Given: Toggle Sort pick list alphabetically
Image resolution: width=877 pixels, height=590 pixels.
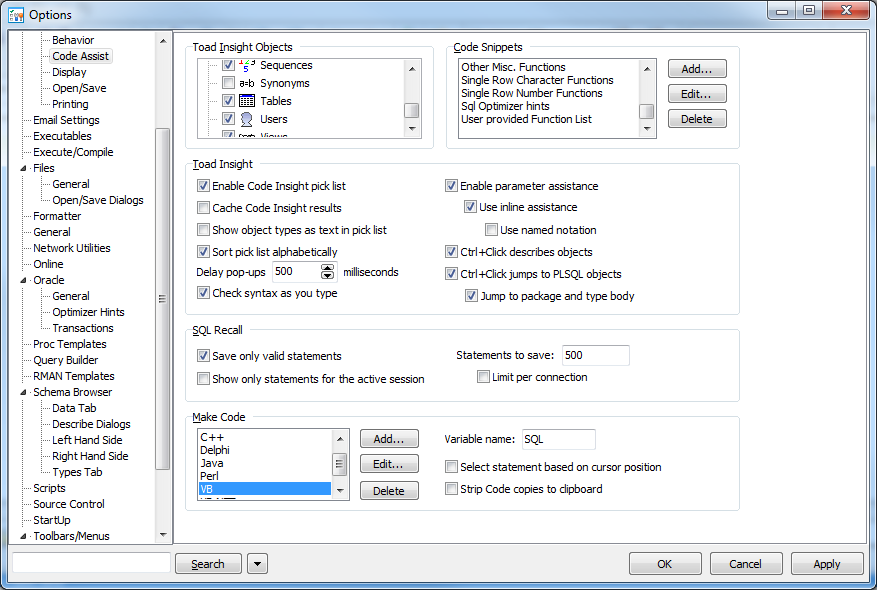Looking at the screenshot, I should [x=204, y=252].
